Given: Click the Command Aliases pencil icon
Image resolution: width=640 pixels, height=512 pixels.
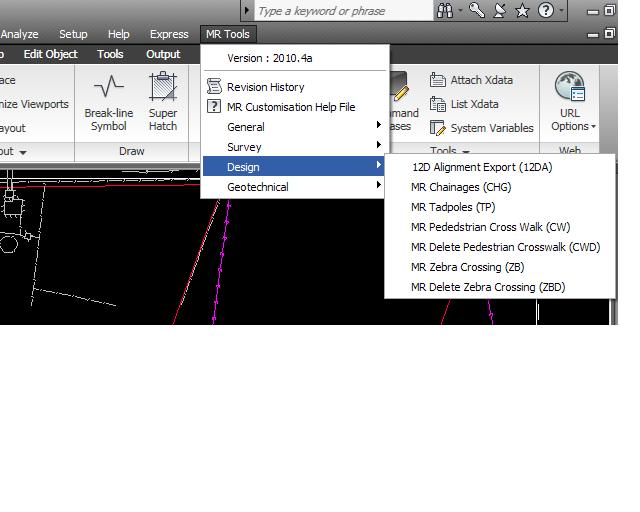Looking at the screenshot, I should pos(400,86).
